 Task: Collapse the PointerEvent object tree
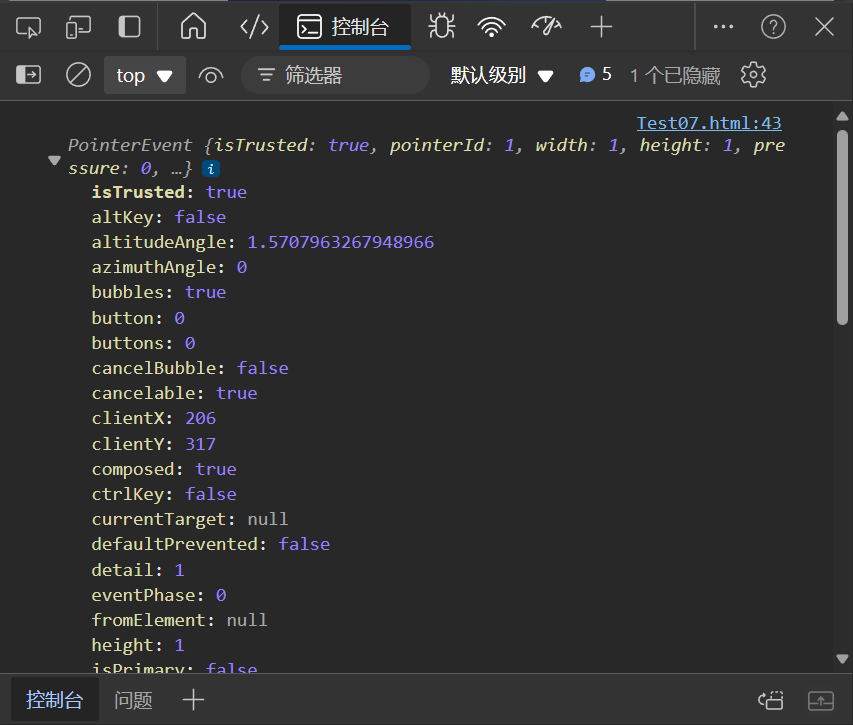55,161
